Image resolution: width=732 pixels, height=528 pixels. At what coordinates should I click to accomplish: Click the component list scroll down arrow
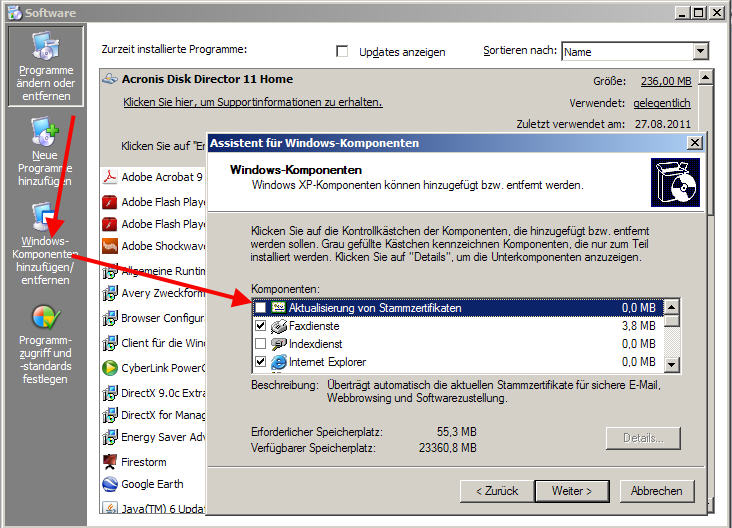671,364
